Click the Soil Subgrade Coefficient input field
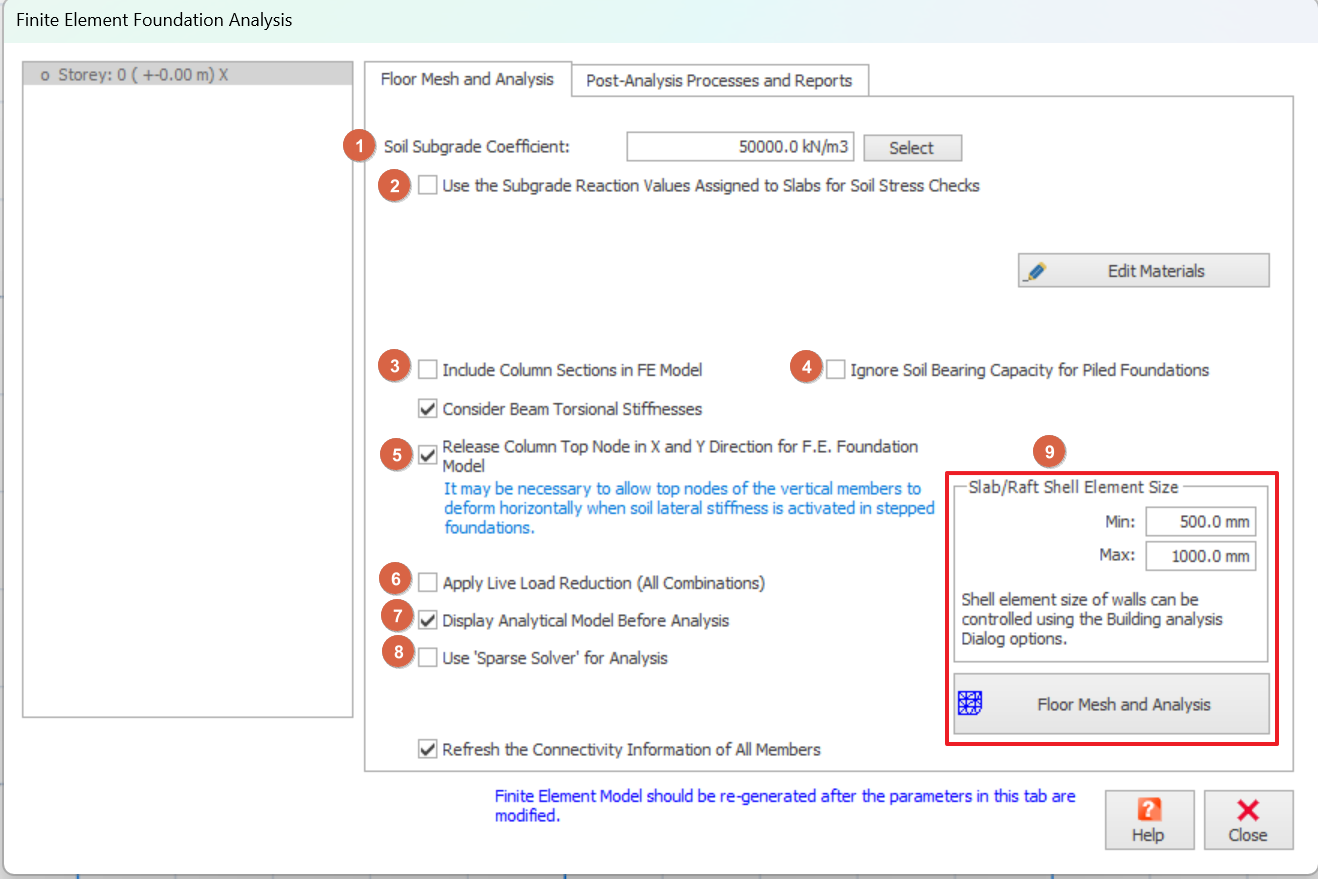 (x=741, y=147)
